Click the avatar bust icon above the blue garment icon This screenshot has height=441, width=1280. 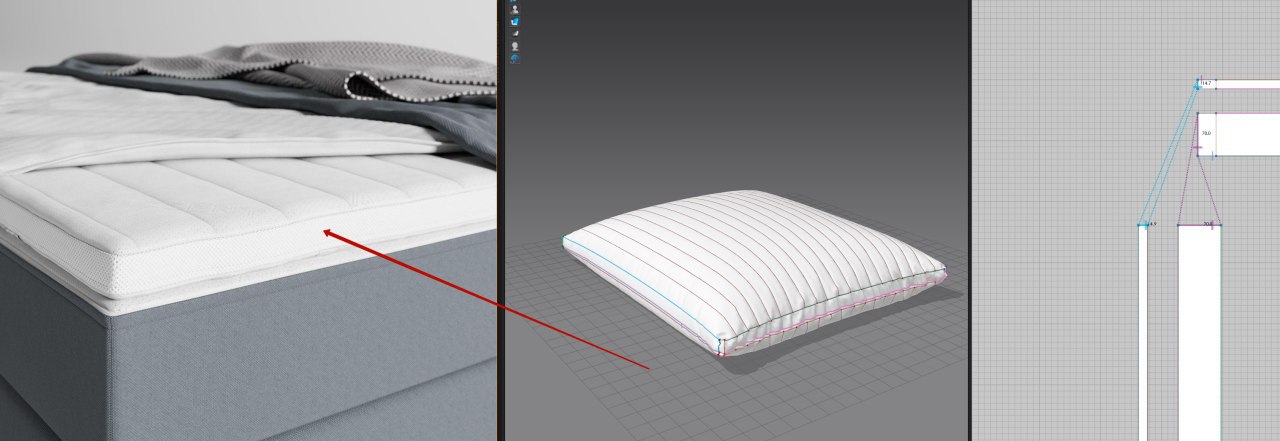tap(515, 8)
